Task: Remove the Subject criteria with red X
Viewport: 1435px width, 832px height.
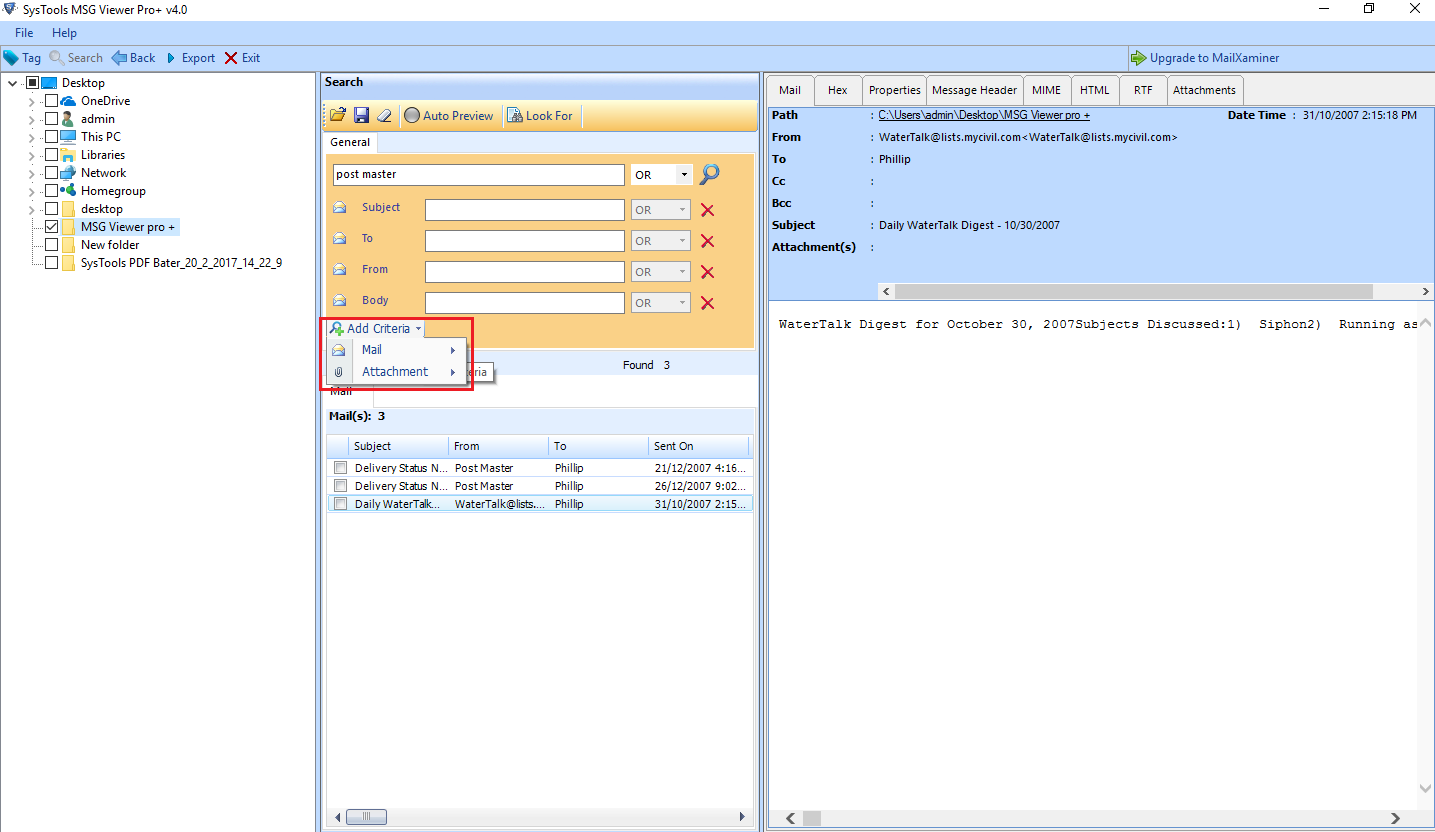Action: tap(707, 210)
